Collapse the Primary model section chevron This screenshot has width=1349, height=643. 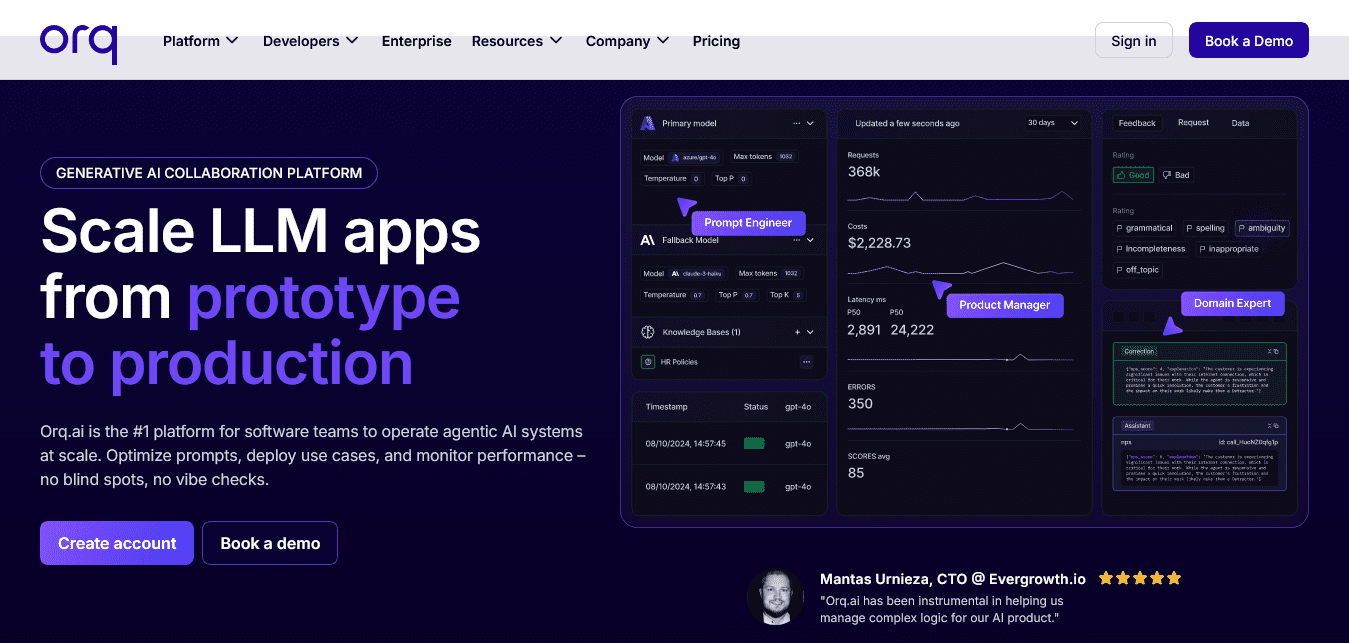[811, 123]
